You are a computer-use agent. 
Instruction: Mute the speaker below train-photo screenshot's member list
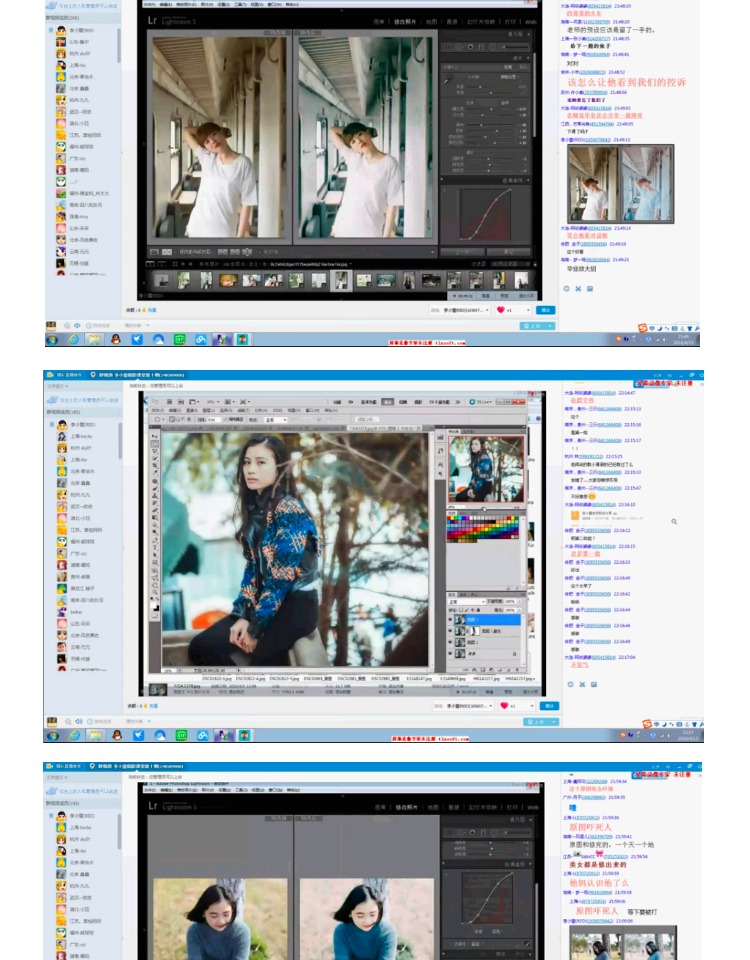pos(77,325)
